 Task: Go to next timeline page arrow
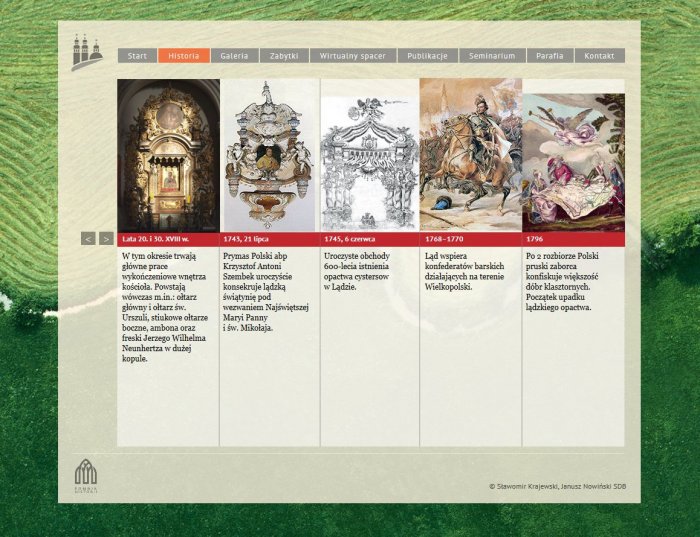[x=106, y=239]
